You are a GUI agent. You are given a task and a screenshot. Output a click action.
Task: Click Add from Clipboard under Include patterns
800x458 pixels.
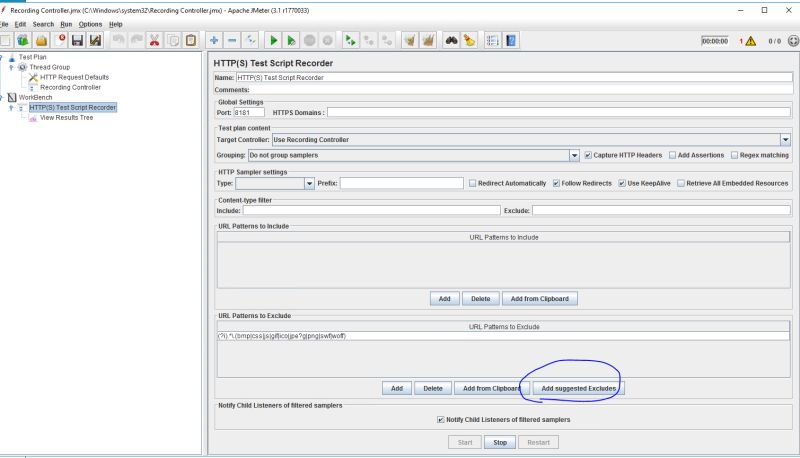coord(540,299)
